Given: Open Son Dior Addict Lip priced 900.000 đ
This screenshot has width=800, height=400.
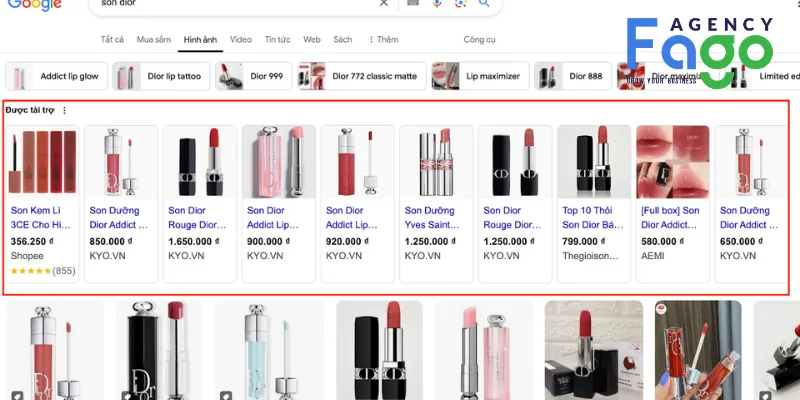Looking at the screenshot, I should pyautogui.click(x=273, y=217).
